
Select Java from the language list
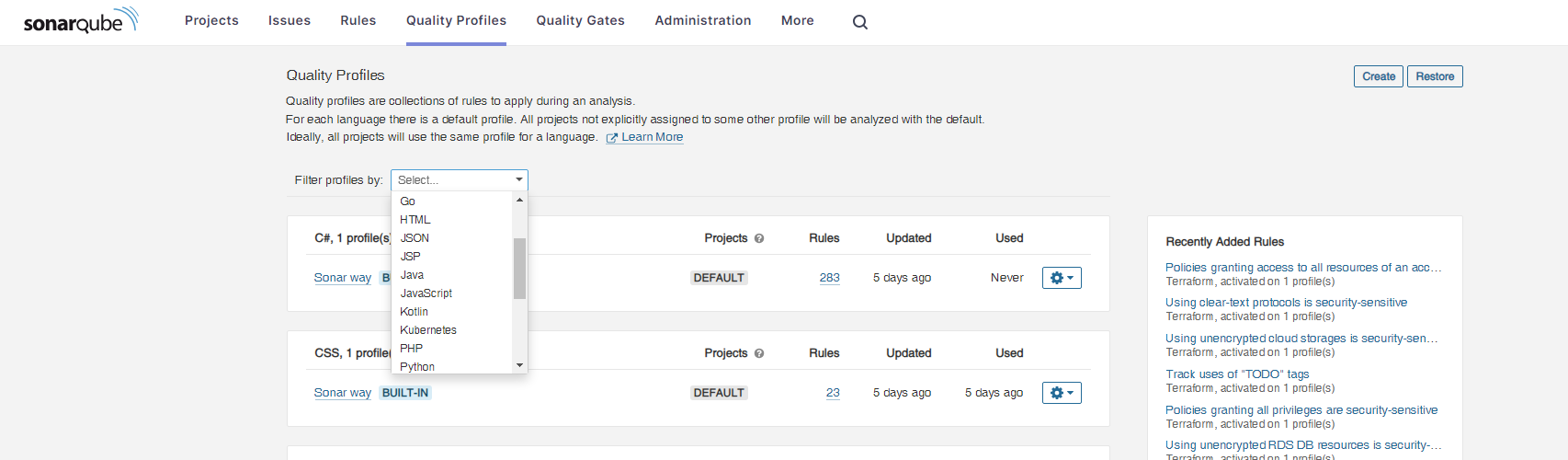tap(412, 275)
